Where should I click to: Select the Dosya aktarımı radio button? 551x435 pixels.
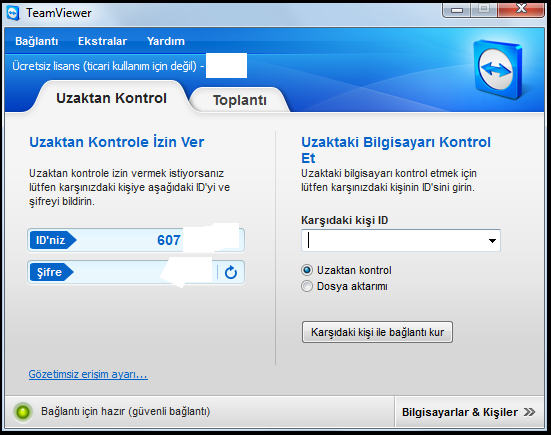coord(307,286)
